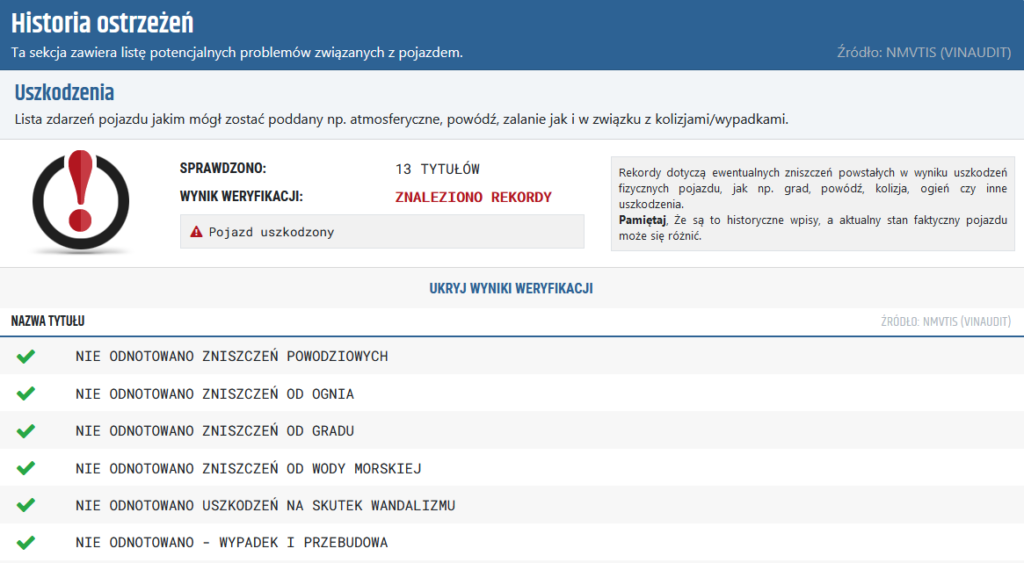
Task: Click the green checkmark for WYPADEK I PRZEBUDOWA
Action: pyautogui.click(x=26, y=542)
